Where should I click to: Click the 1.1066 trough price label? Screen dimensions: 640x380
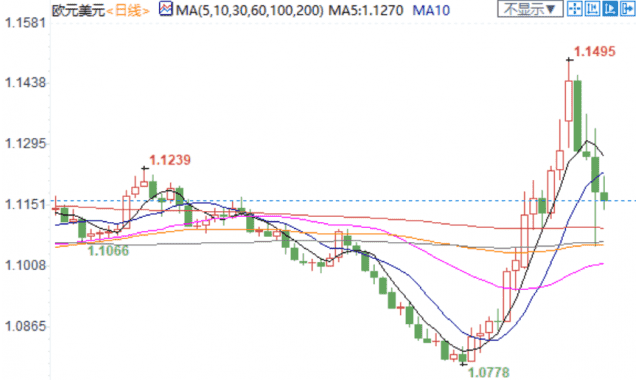108,251
